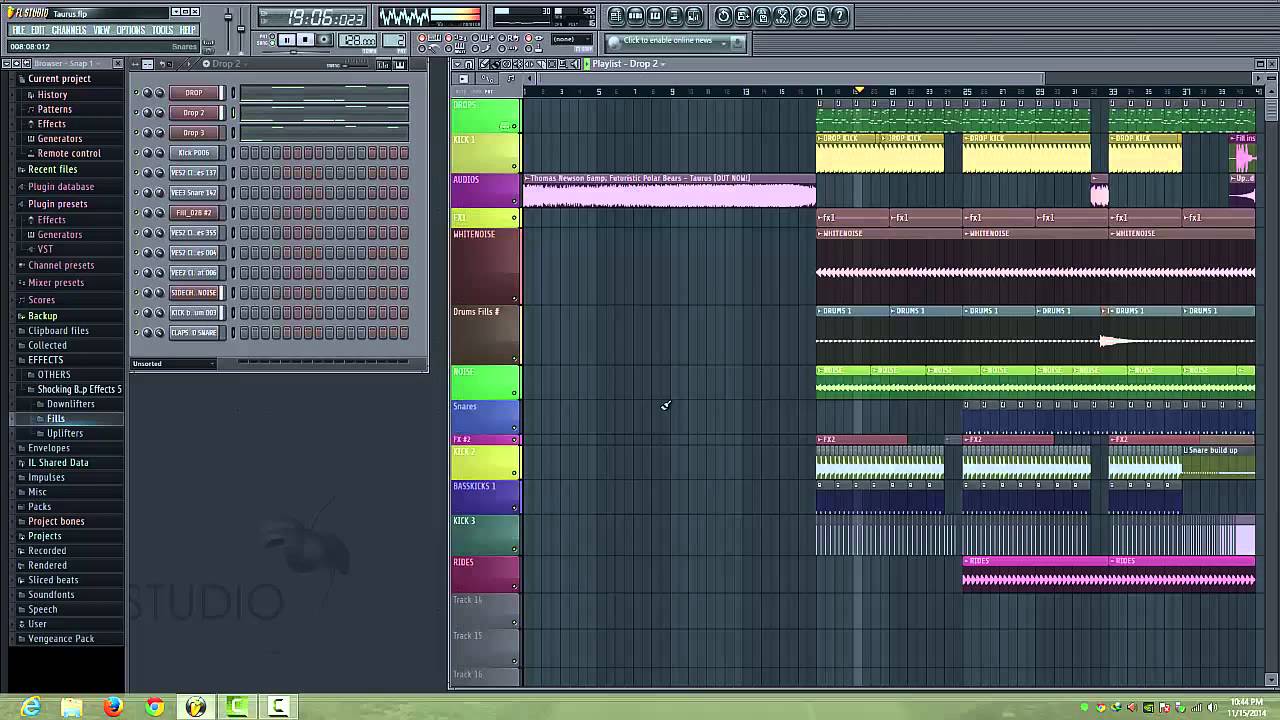The height and width of the screenshot is (720, 1280).
Task: Click the tempo 128 display
Action: 358,40
